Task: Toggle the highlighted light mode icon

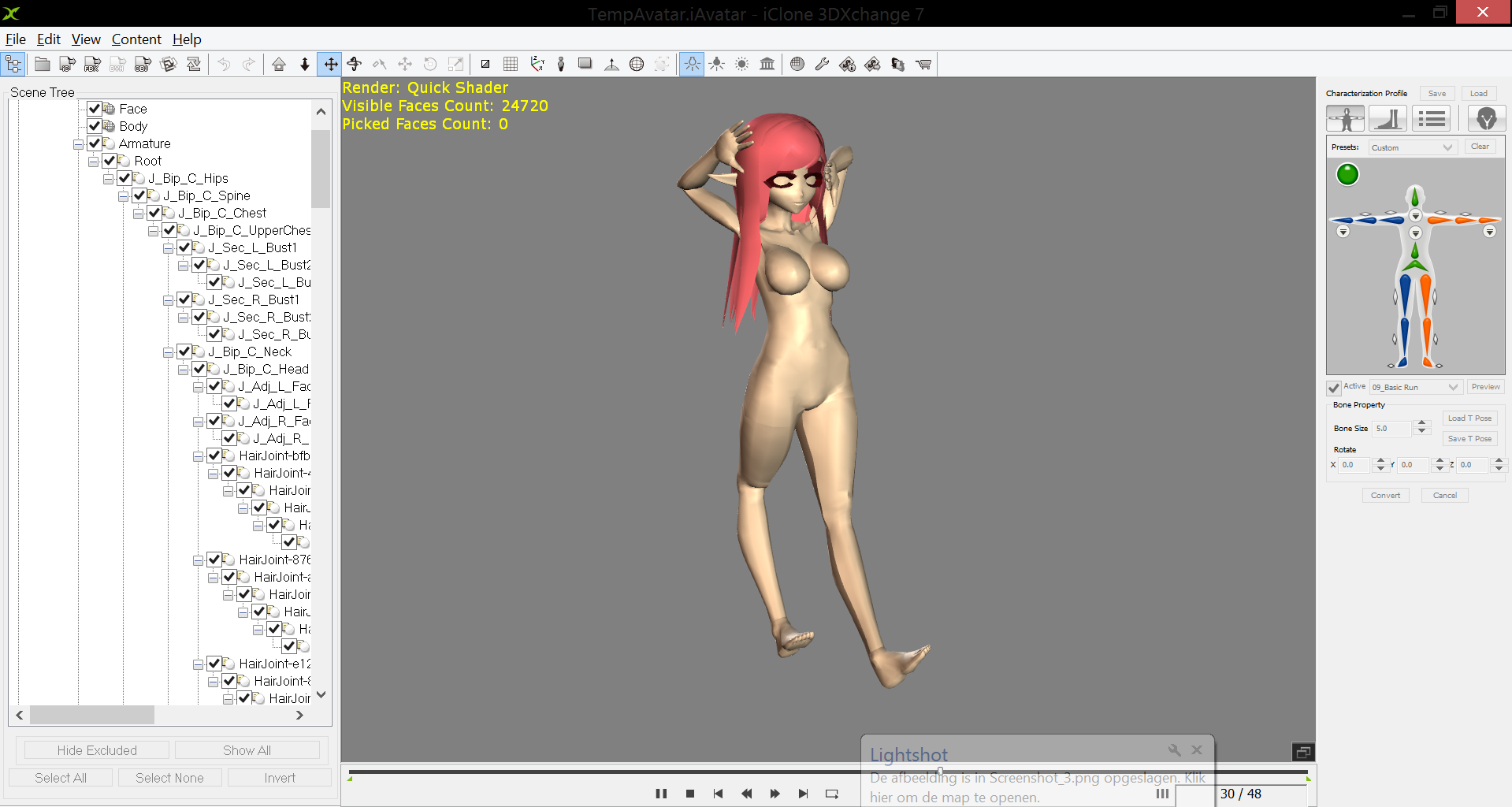Action: click(x=691, y=65)
